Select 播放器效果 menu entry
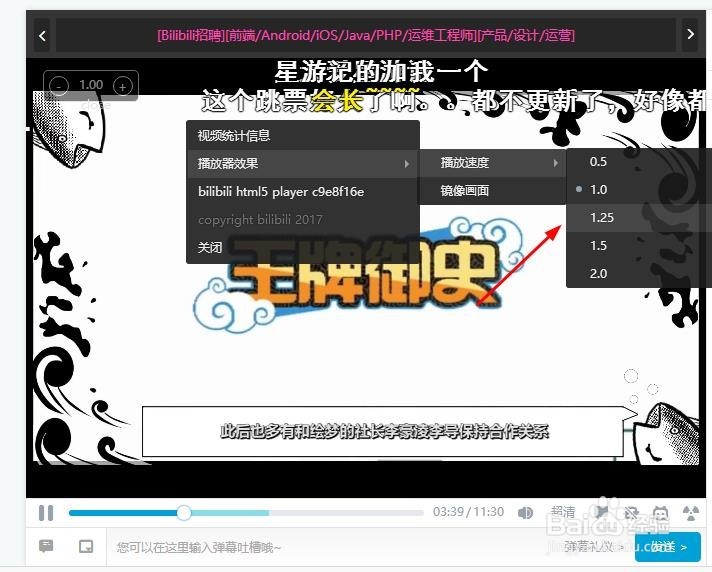Screen dimensions: 712x572 [303, 163]
